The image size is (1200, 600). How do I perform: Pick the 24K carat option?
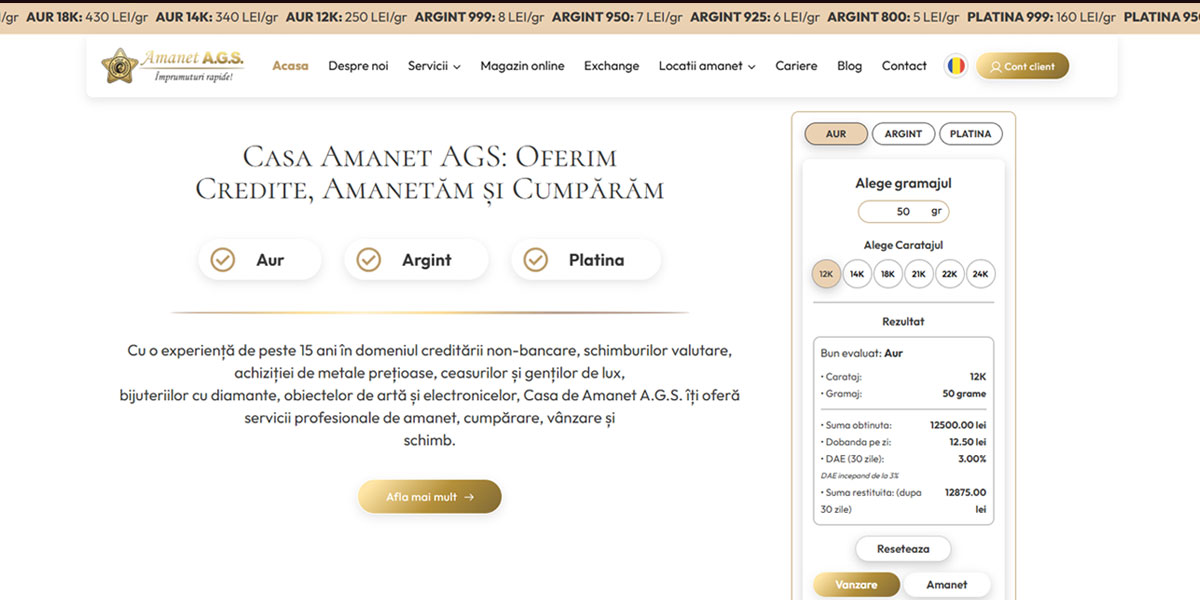click(980, 274)
